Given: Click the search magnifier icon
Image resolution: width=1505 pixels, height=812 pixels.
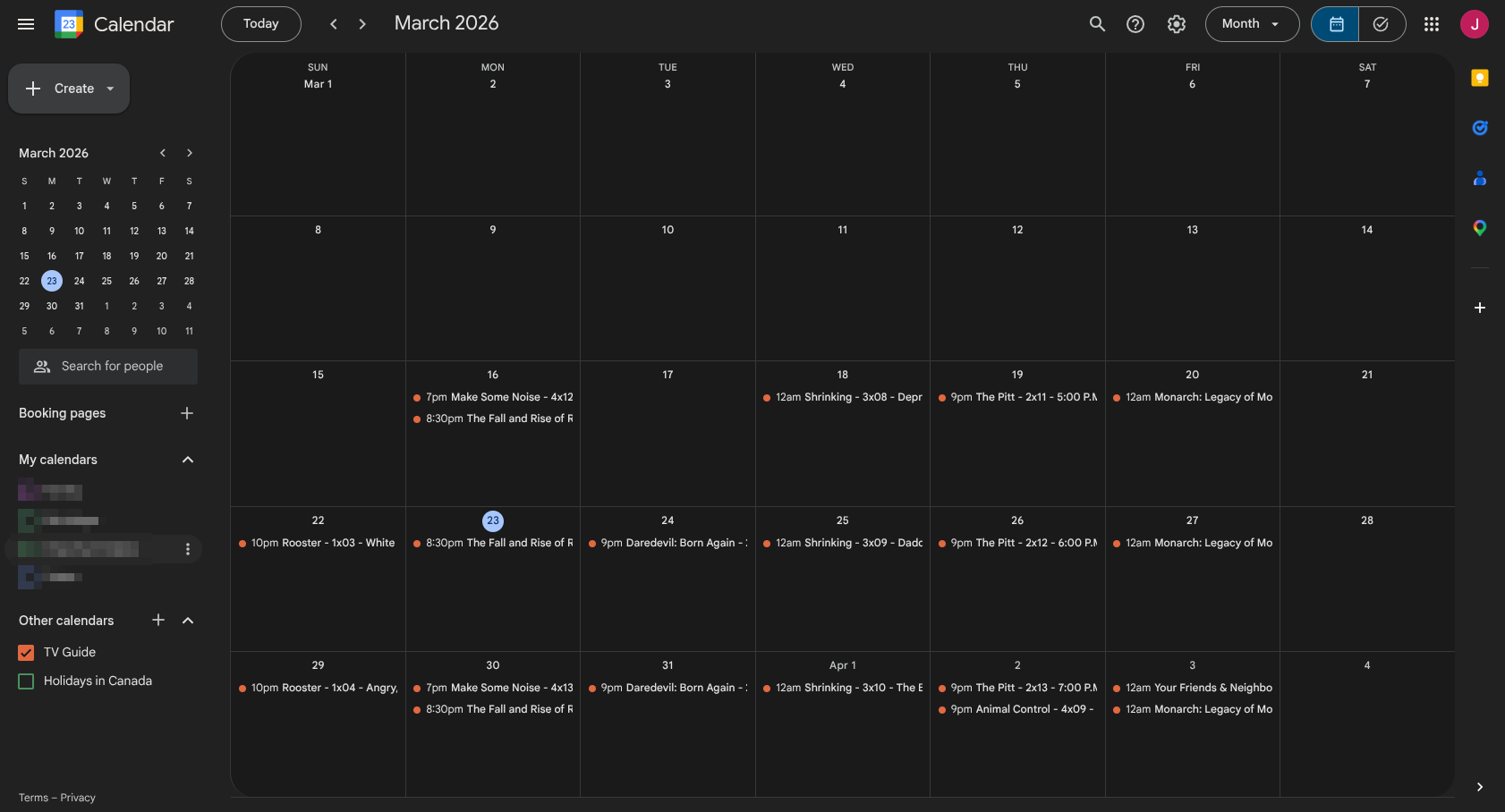Looking at the screenshot, I should (x=1097, y=24).
